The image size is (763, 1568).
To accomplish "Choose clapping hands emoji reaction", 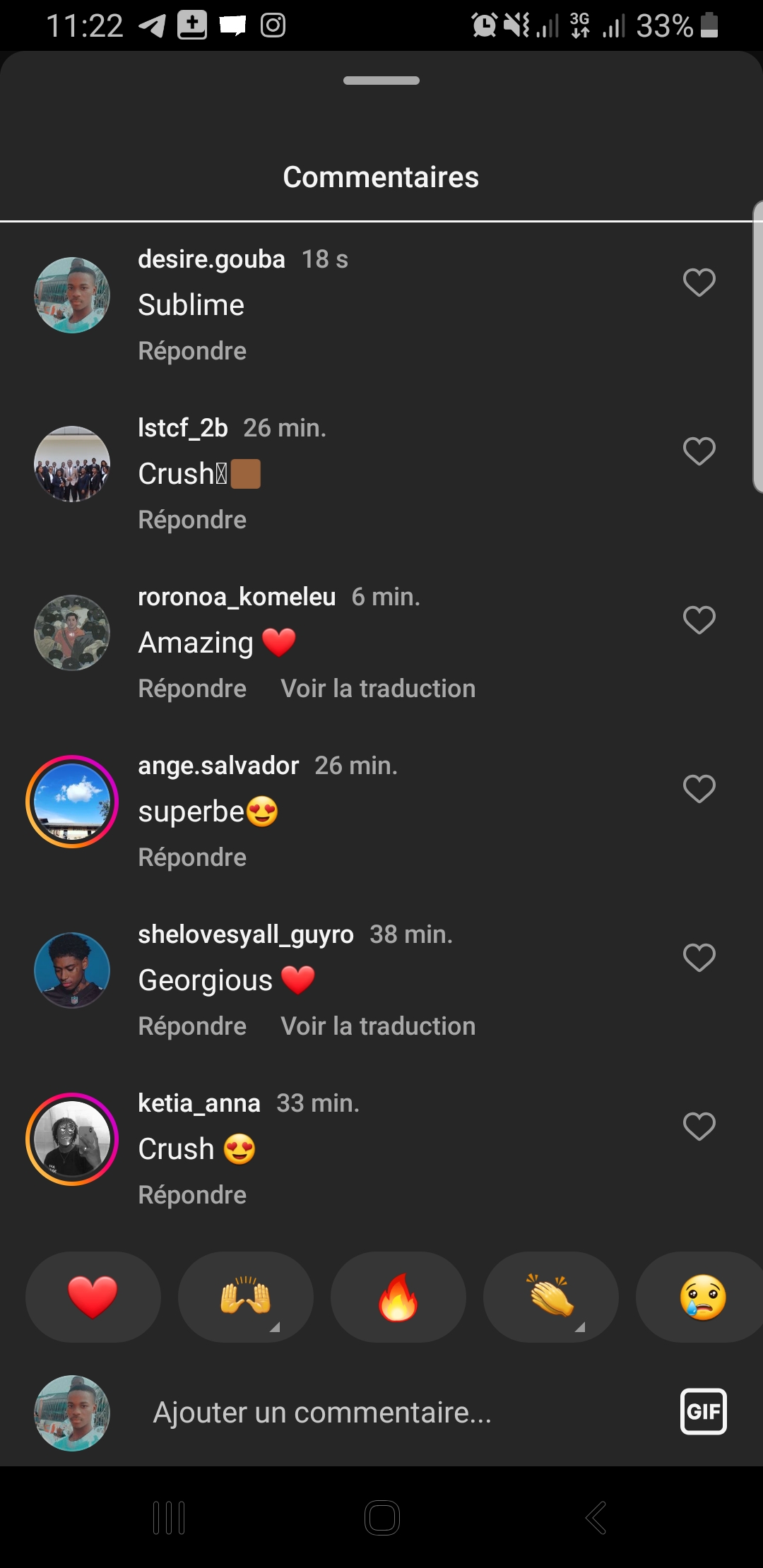I will click(x=550, y=1297).
